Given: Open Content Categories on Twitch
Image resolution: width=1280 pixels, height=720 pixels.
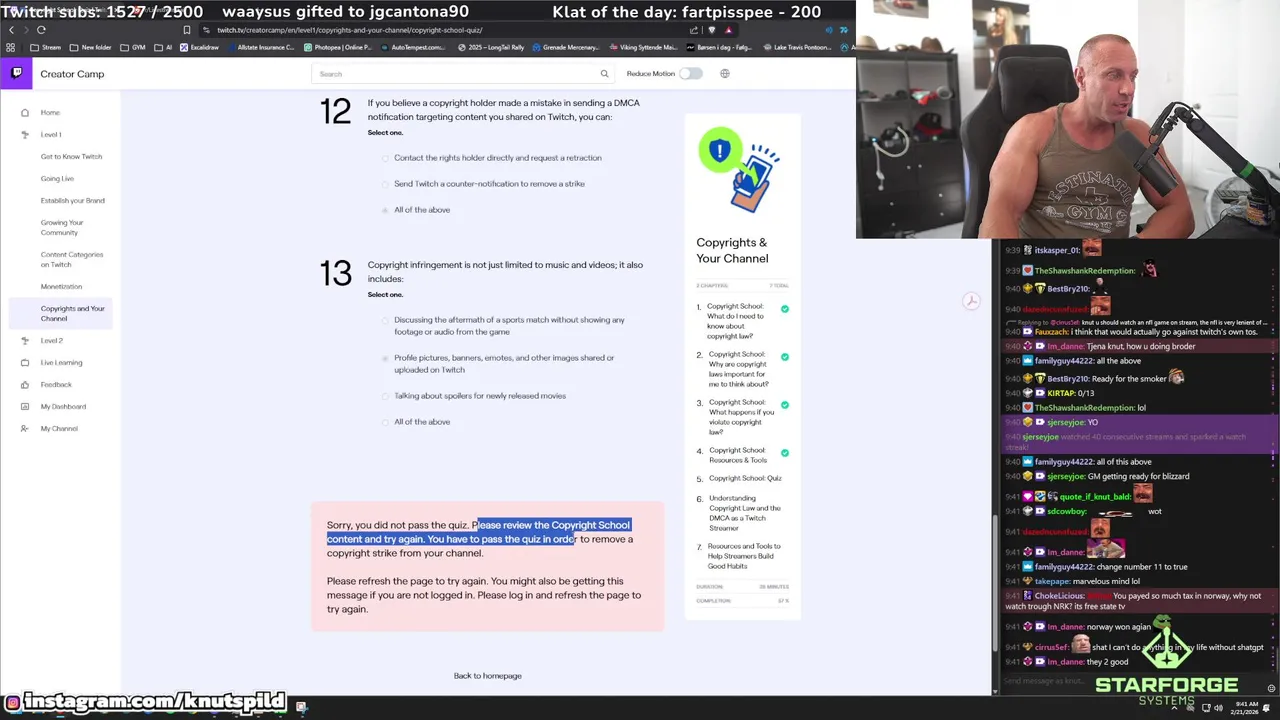Looking at the screenshot, I should (72, 259).
